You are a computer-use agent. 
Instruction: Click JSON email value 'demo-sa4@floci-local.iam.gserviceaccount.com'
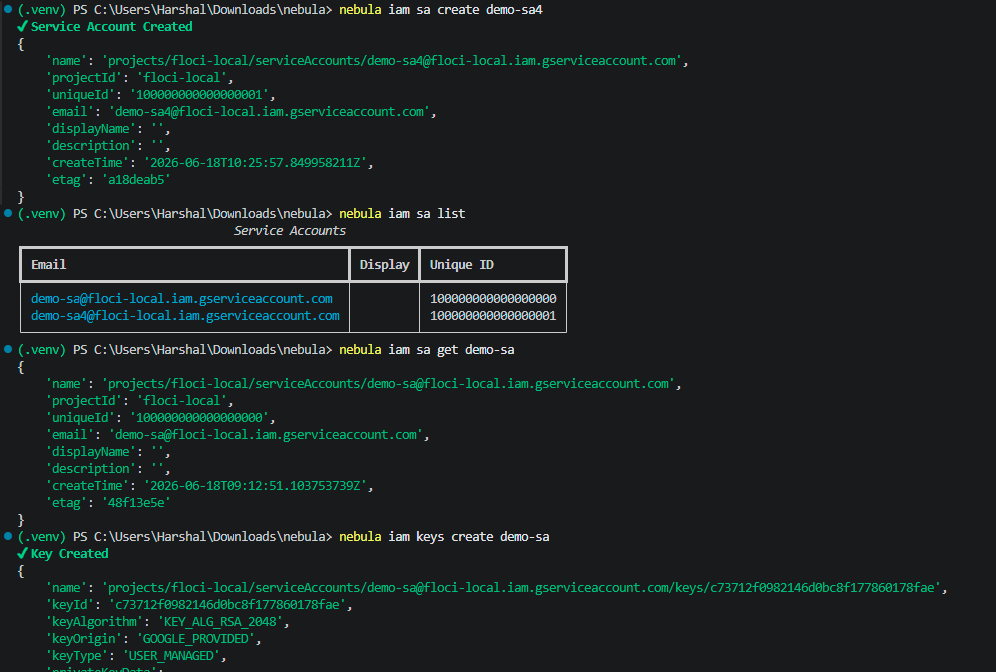pos(269,112)
